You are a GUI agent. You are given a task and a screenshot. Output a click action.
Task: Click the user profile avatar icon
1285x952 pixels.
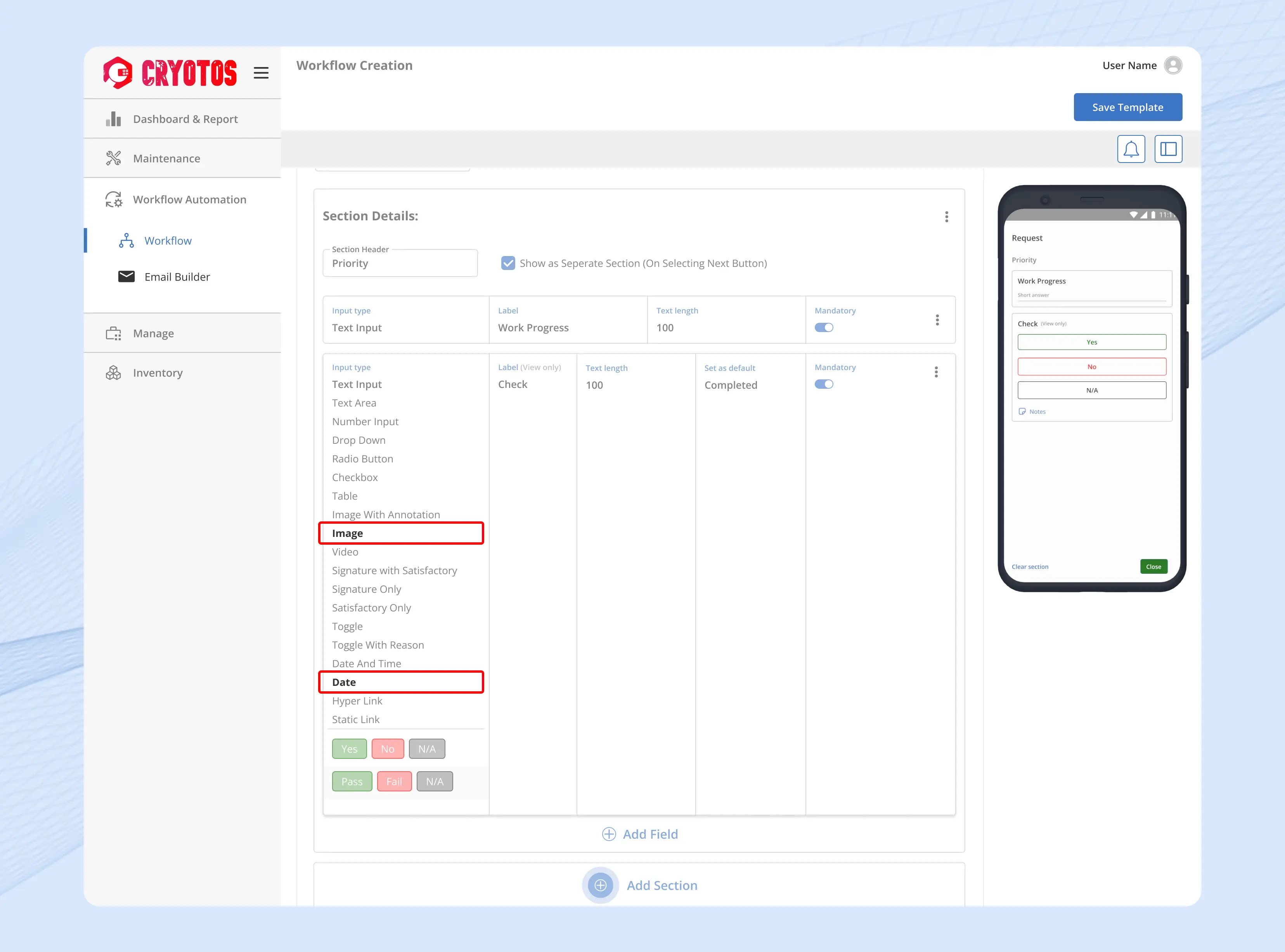coord(1172,65)
